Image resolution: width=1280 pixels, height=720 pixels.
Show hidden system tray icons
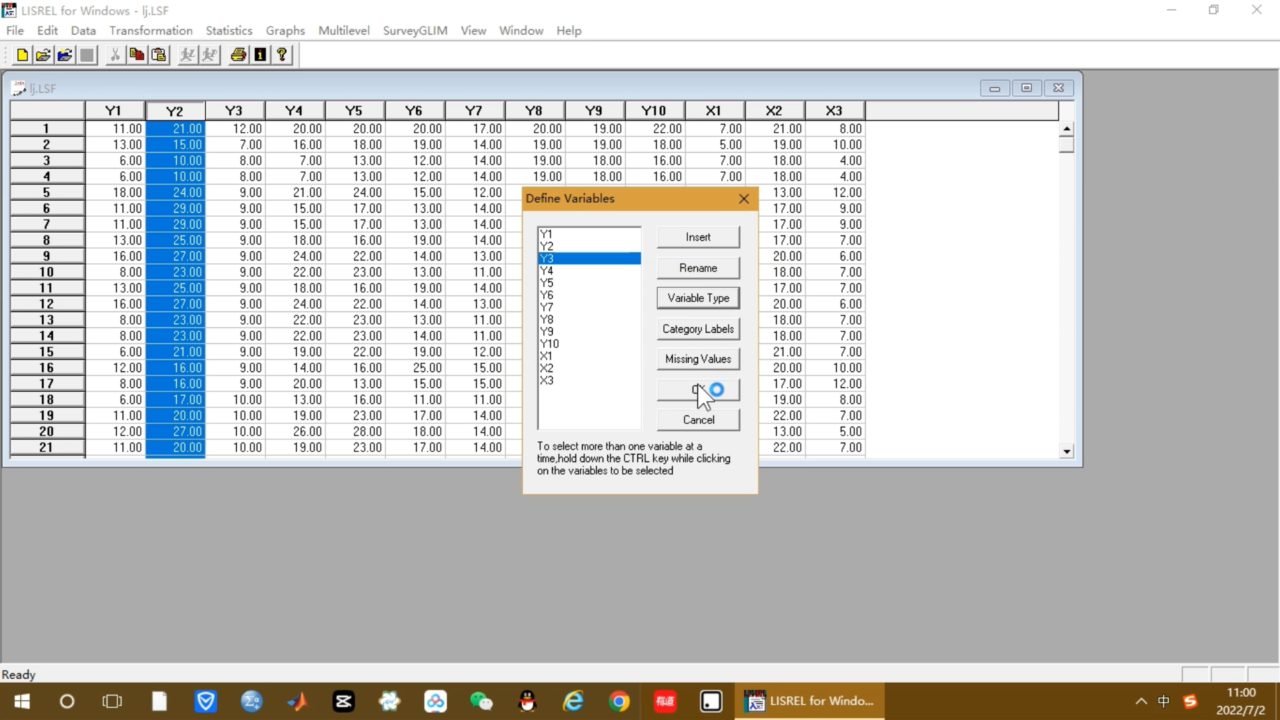1141,701
